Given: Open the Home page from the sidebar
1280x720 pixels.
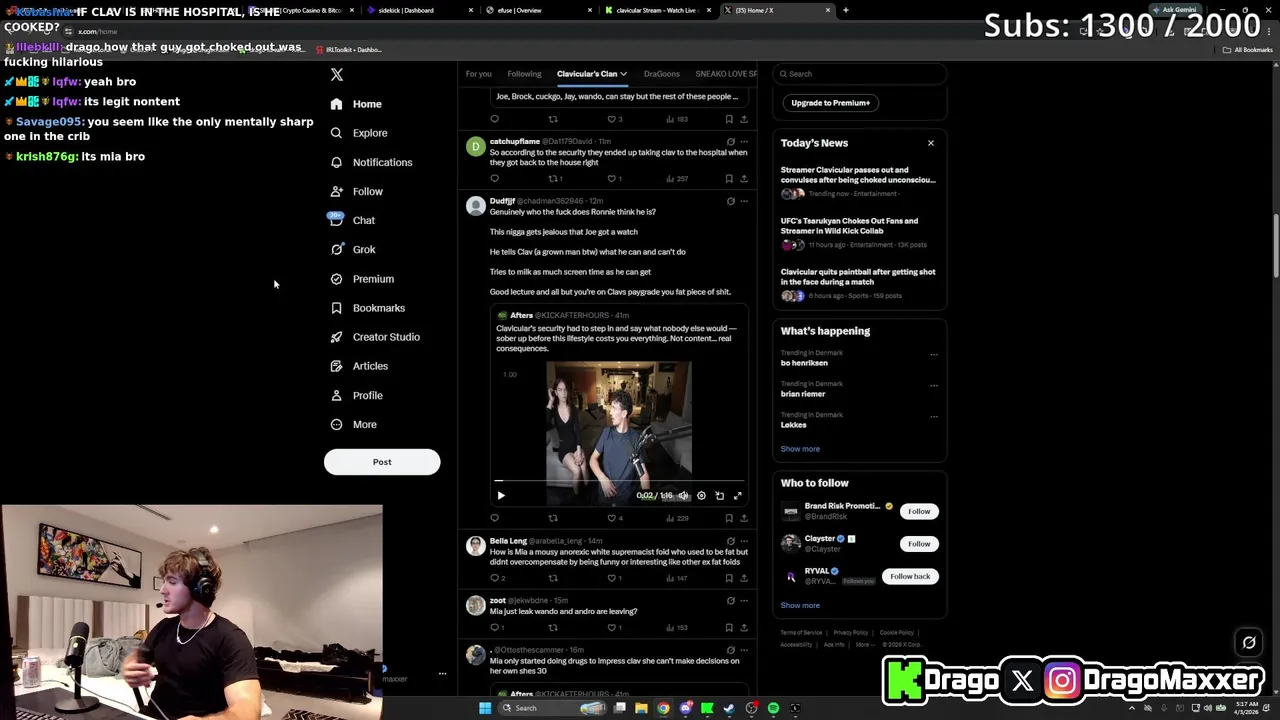Looking at the screenshot, I should coord(356,104).
